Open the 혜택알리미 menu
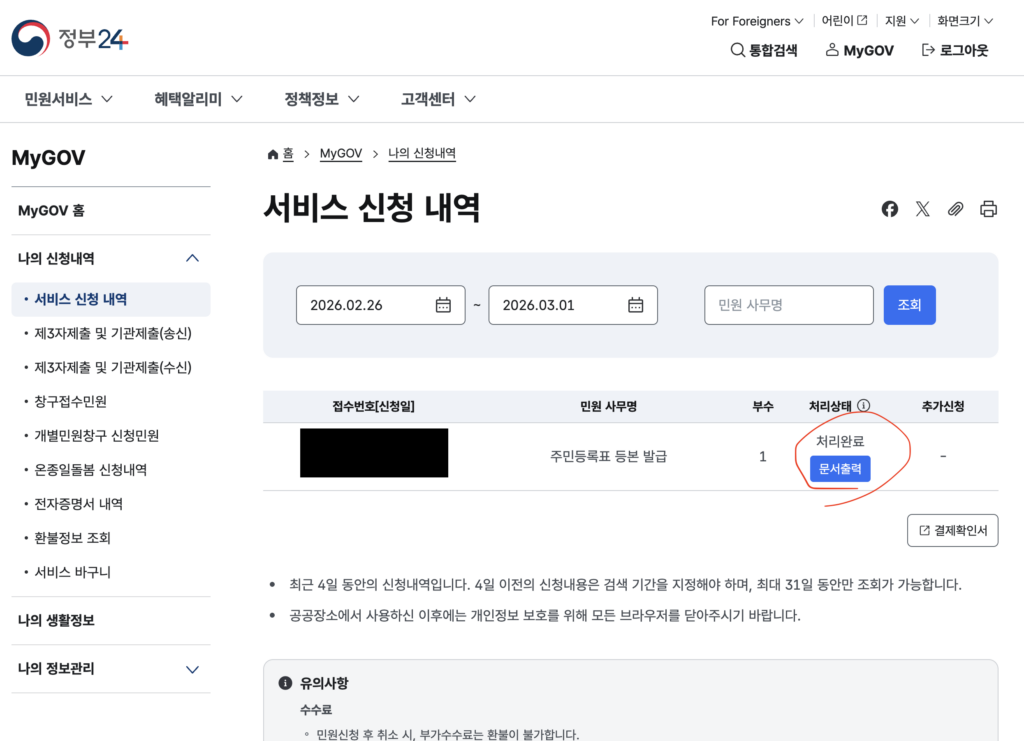 [x=198, y=99]
